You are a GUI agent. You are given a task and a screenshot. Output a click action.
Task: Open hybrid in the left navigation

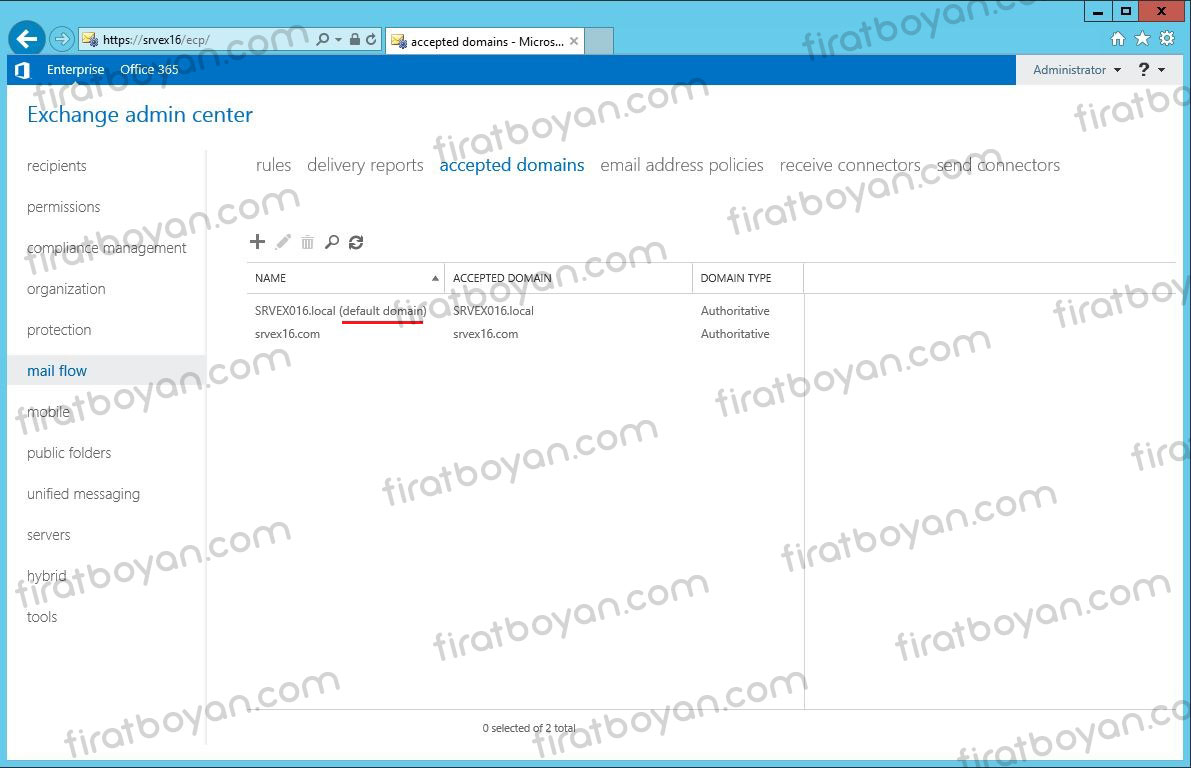(46, 576)
